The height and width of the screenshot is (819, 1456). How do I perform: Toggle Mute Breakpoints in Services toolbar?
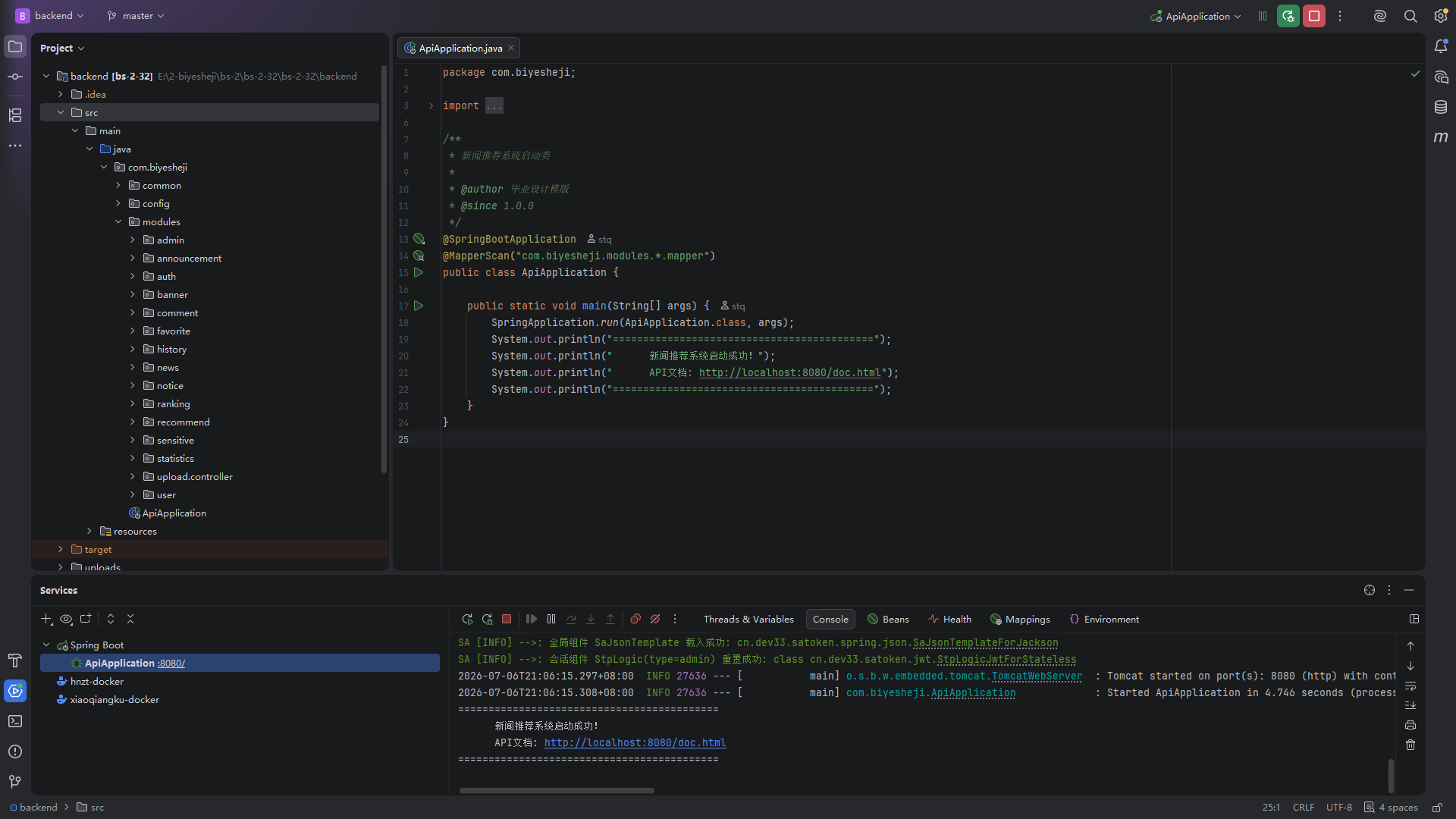click(x=655, y=619)
